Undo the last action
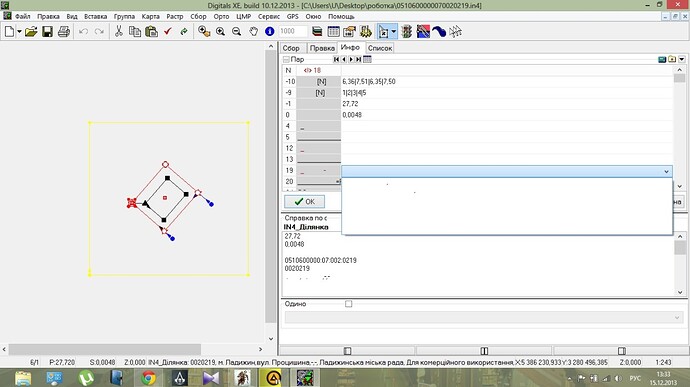Screen dimensions: 690x387 click(x=83, y=32)
